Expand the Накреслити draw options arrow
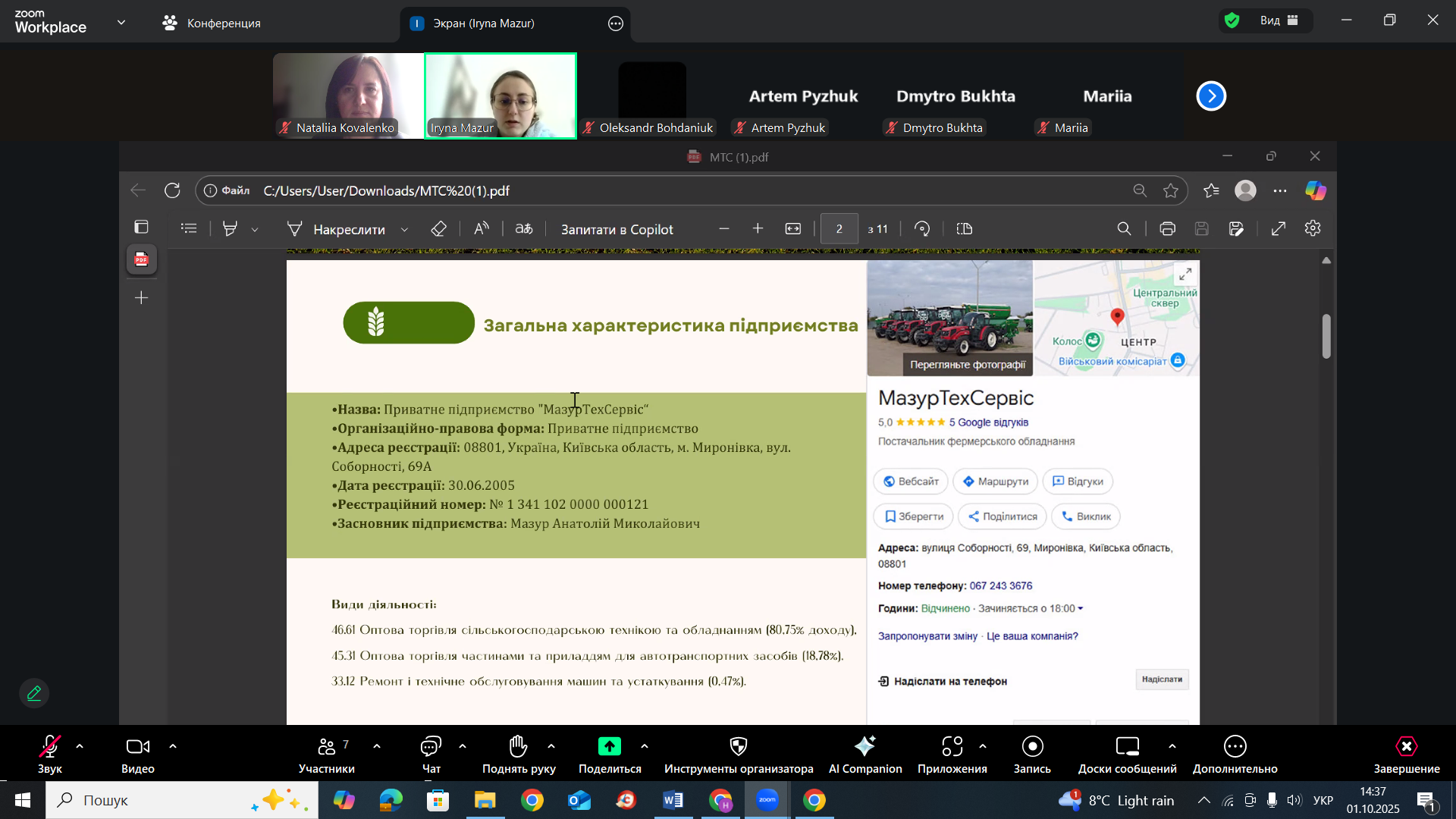Screen dimensions: 1456x819 point(404,230)
